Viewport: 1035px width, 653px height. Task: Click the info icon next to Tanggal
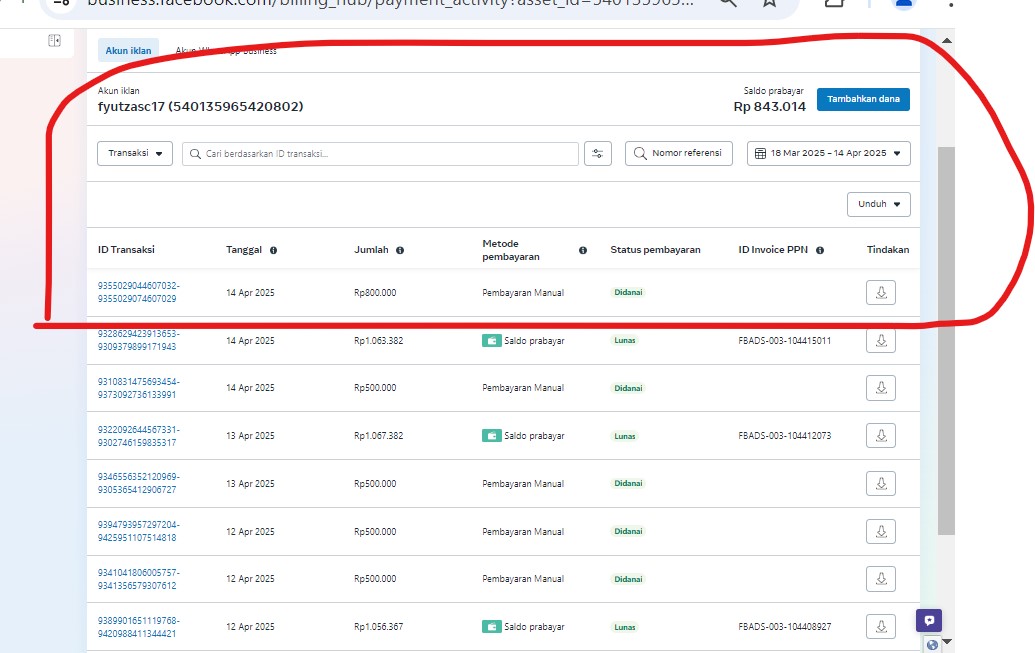[x=273, y=250]
